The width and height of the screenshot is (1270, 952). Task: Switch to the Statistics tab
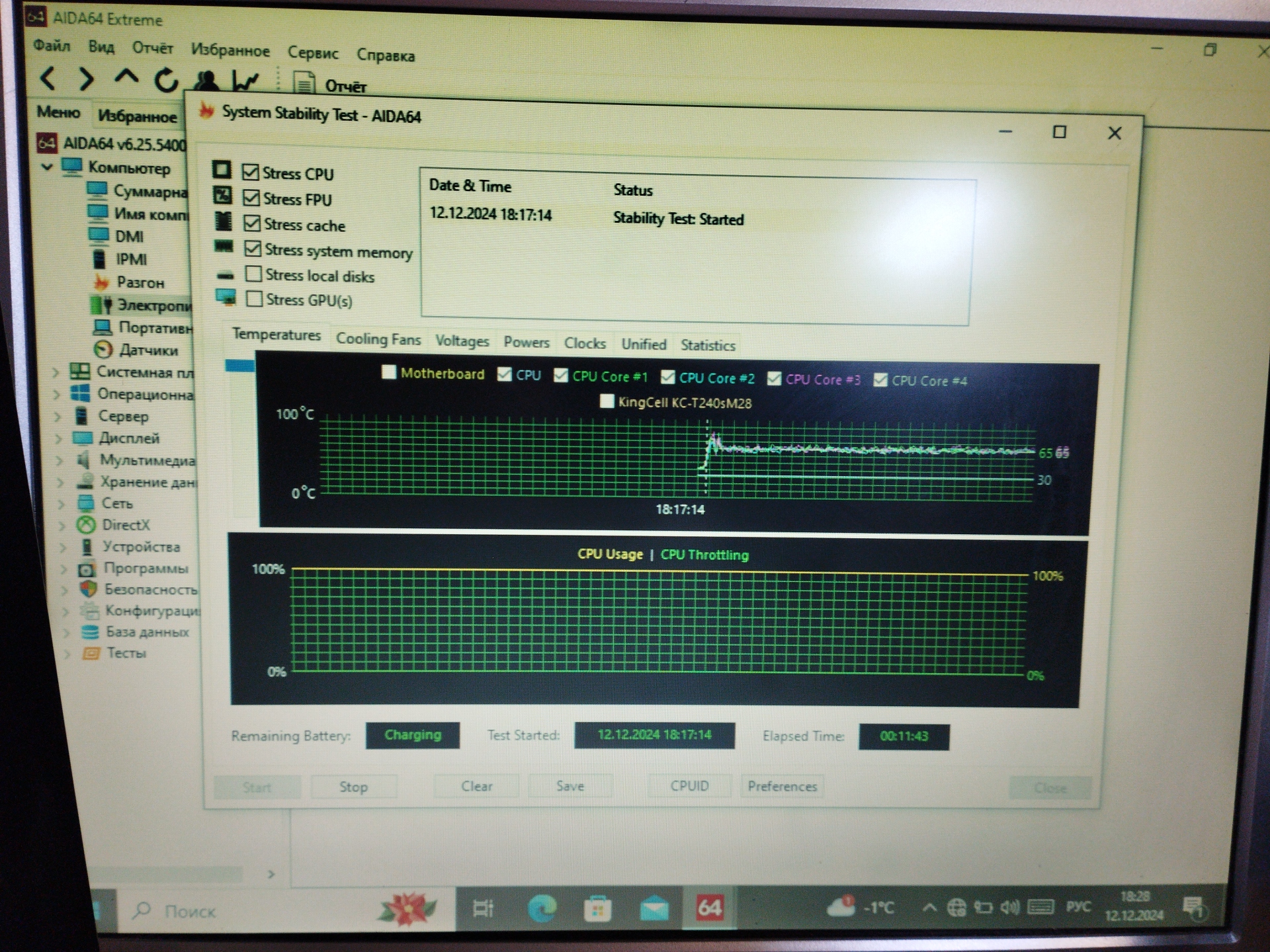708,344
